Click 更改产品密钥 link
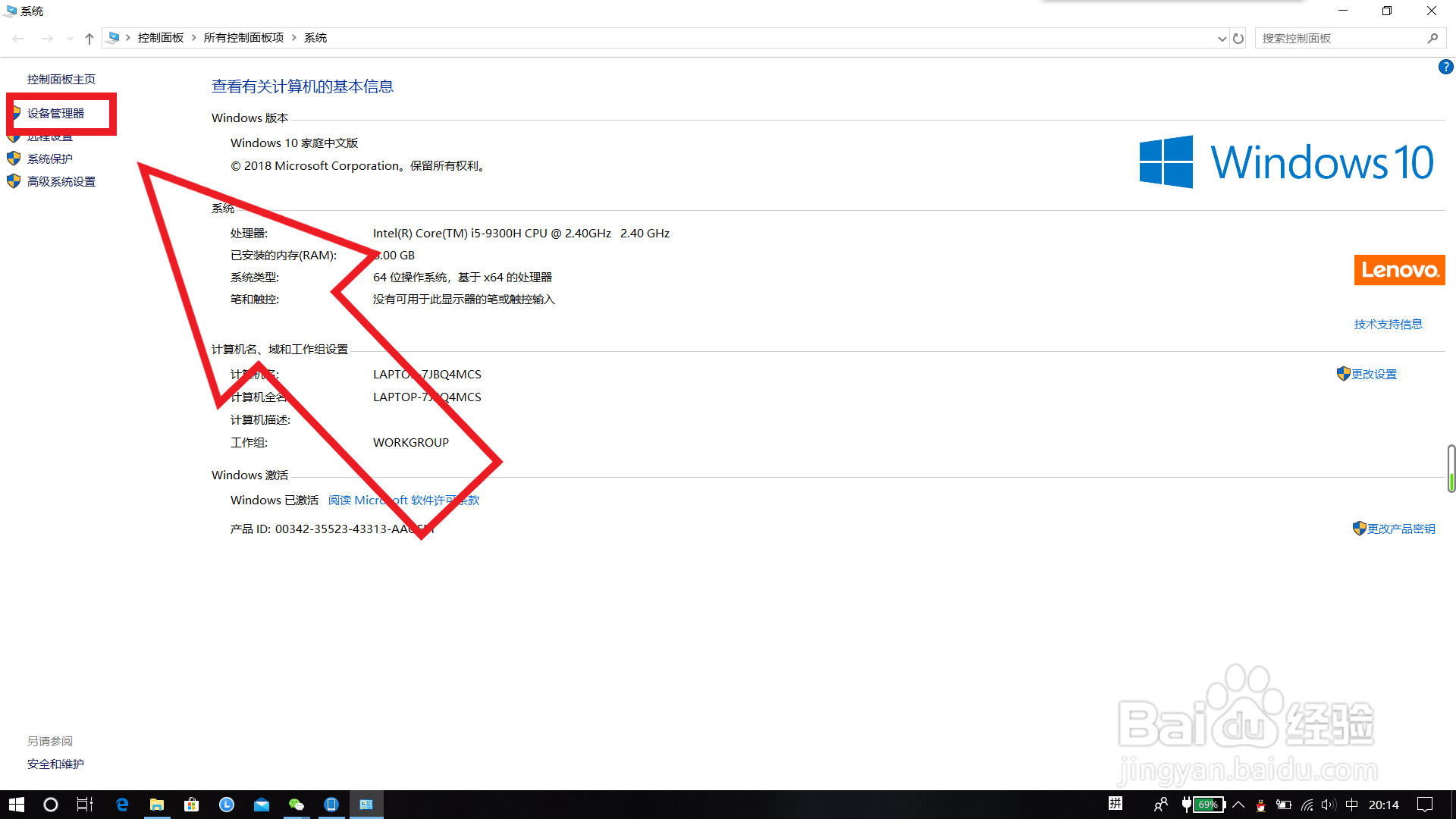 [1400, 529]
